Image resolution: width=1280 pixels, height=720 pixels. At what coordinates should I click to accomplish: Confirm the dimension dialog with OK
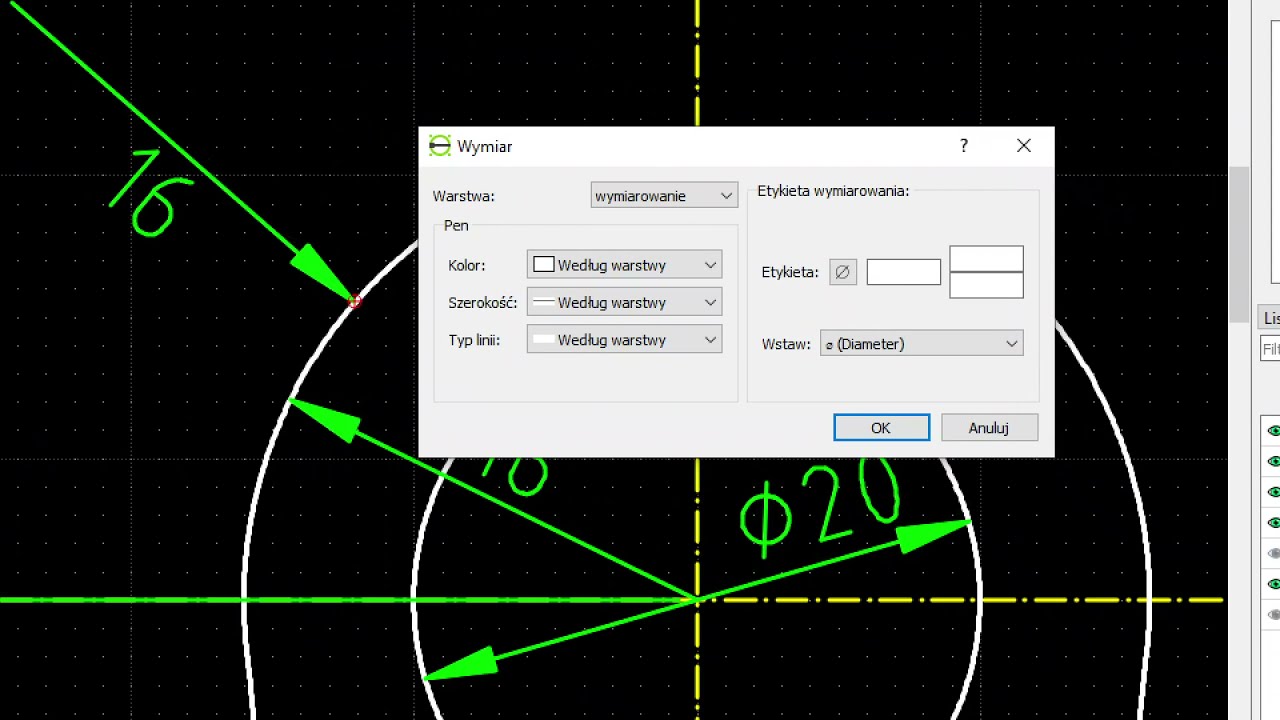coord(881,428)
